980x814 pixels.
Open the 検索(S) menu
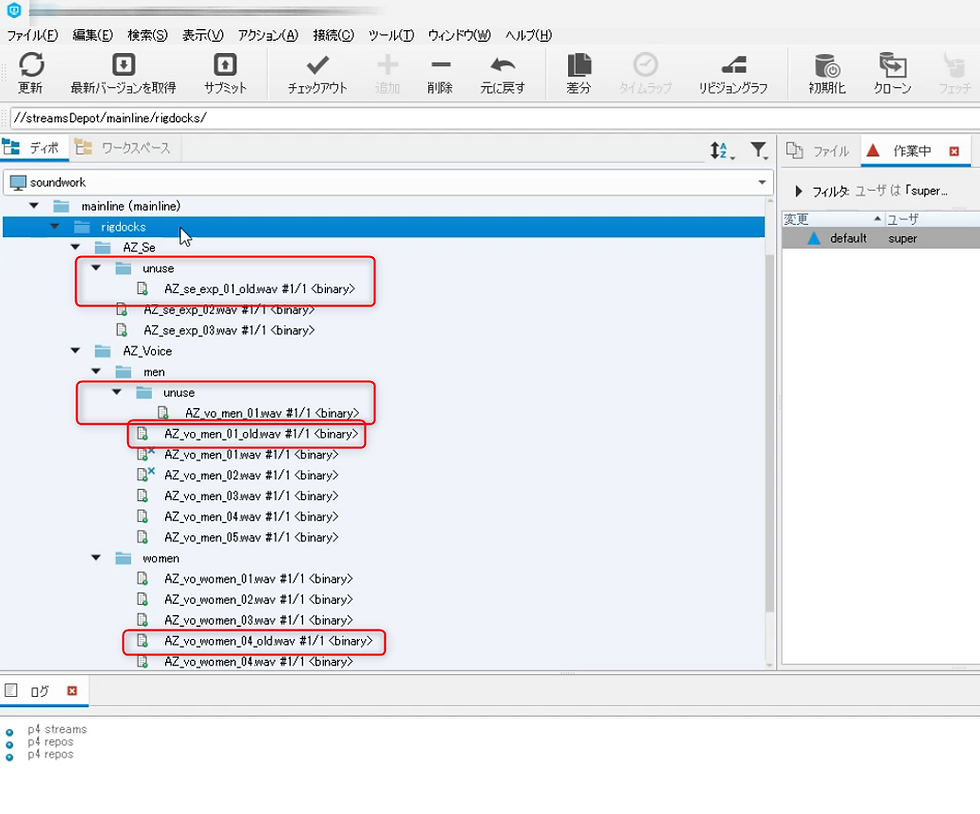tap(148, 35)
